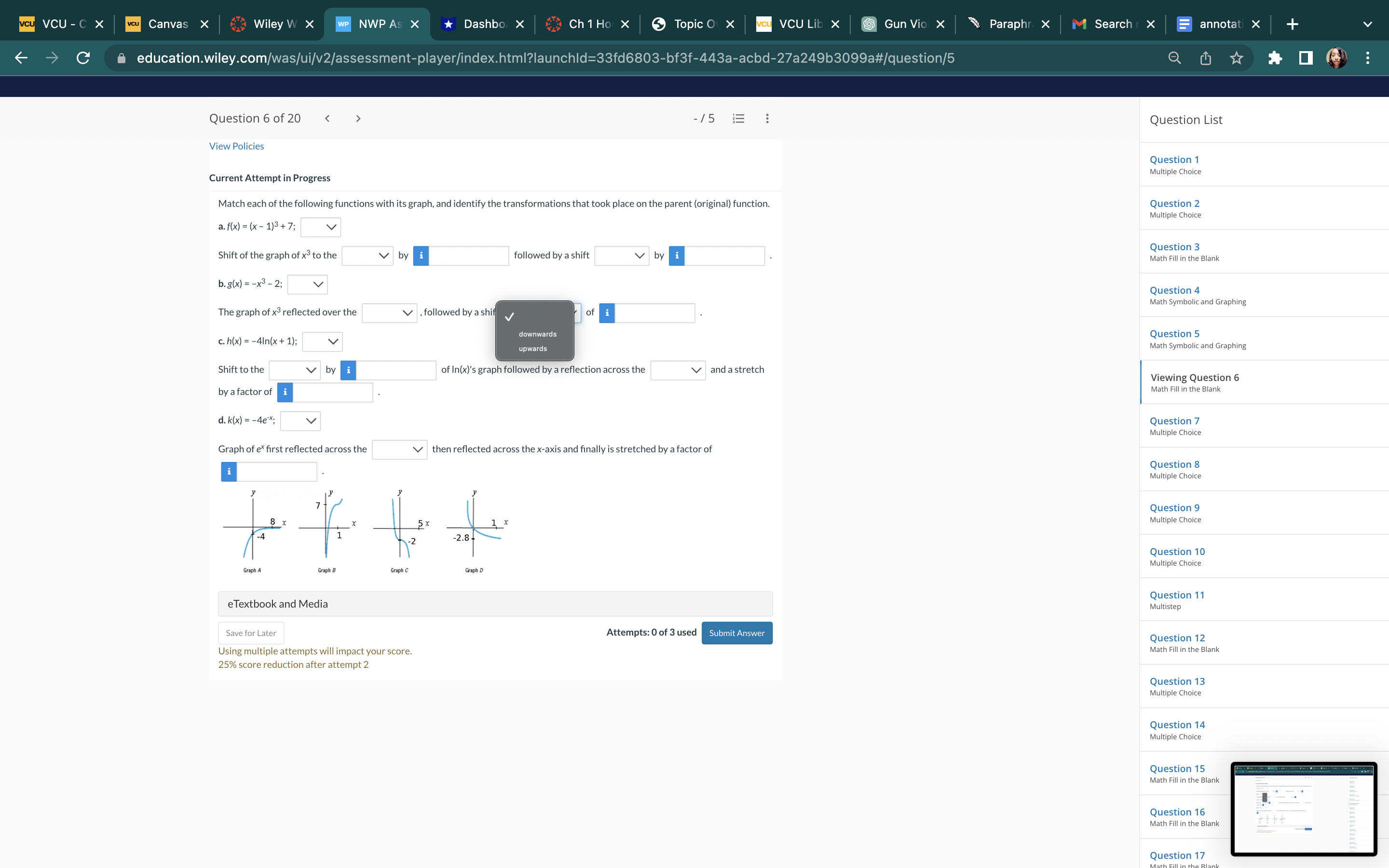Open the 'eTextbook and Media' section link

tap(278, 603)
